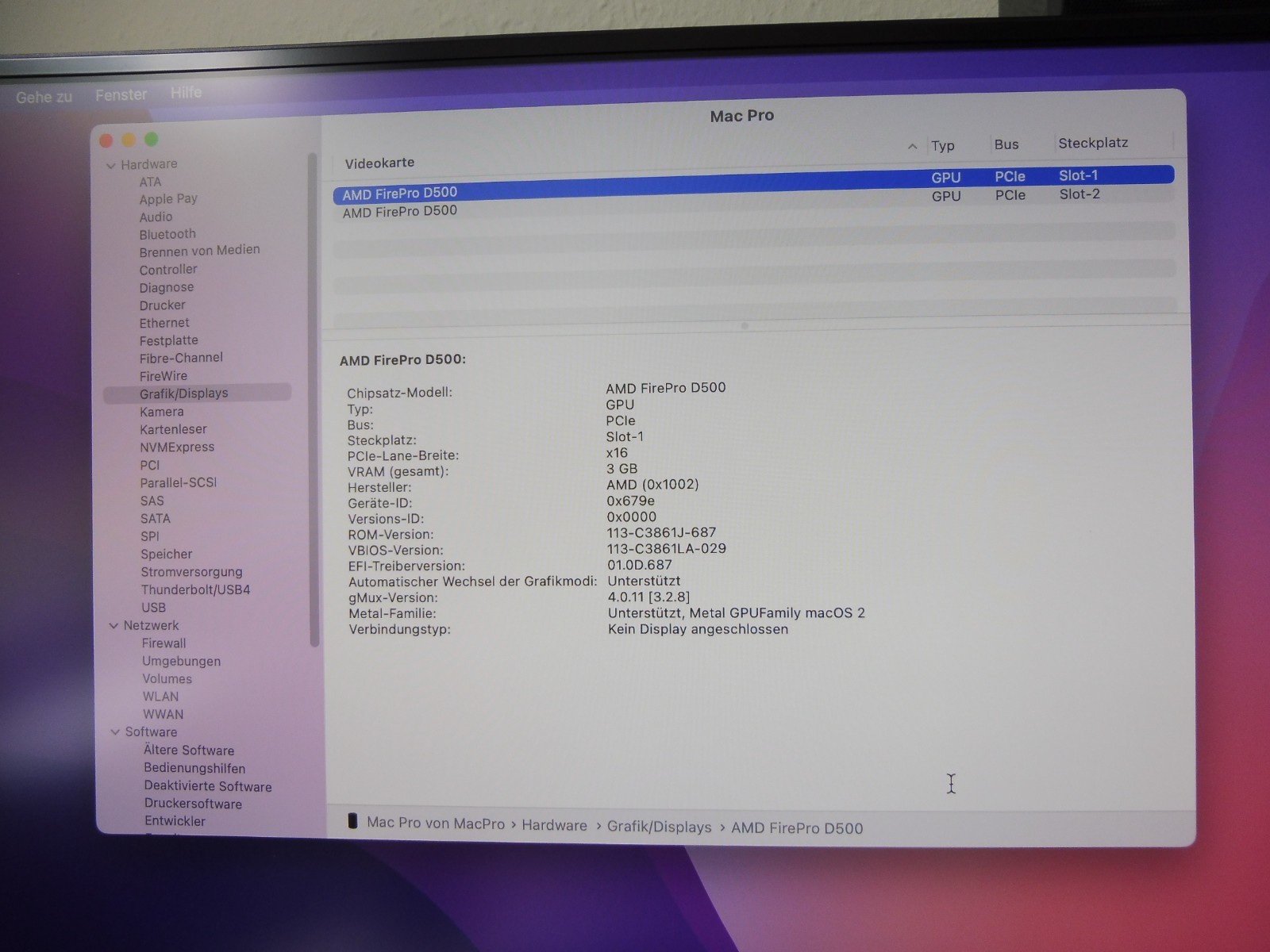Screen dimensions: 1270x952
Task: Select Bluetooth in the sidebar
Action: [x=167, y=234]
